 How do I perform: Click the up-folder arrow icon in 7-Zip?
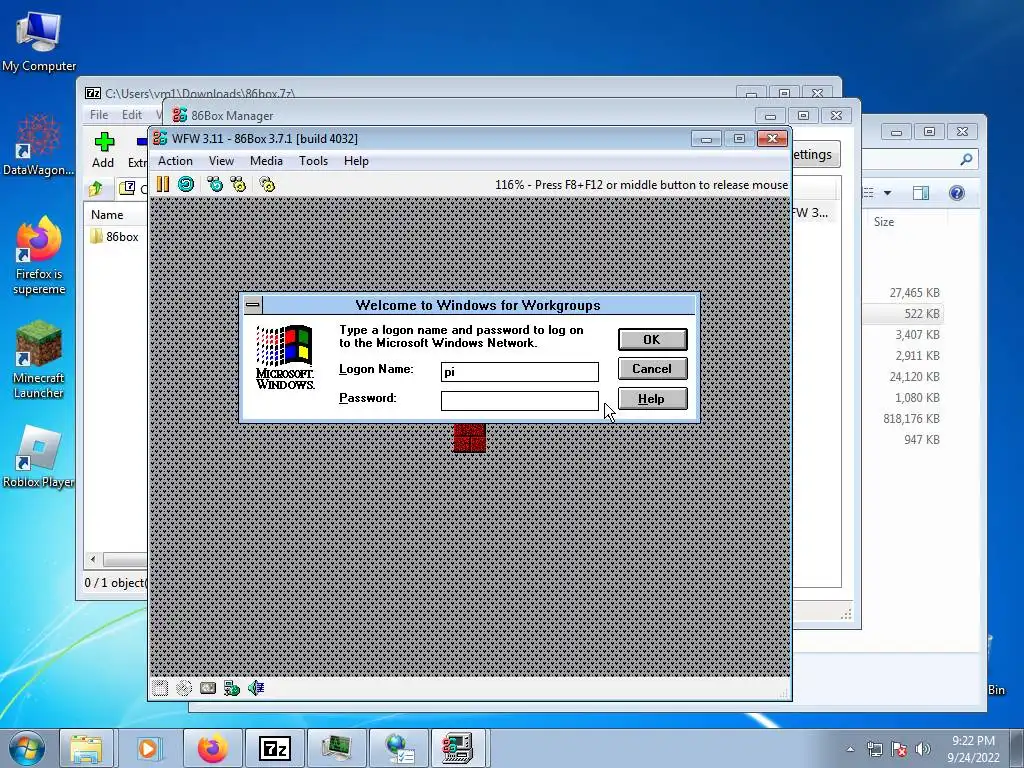pos(96,189)
